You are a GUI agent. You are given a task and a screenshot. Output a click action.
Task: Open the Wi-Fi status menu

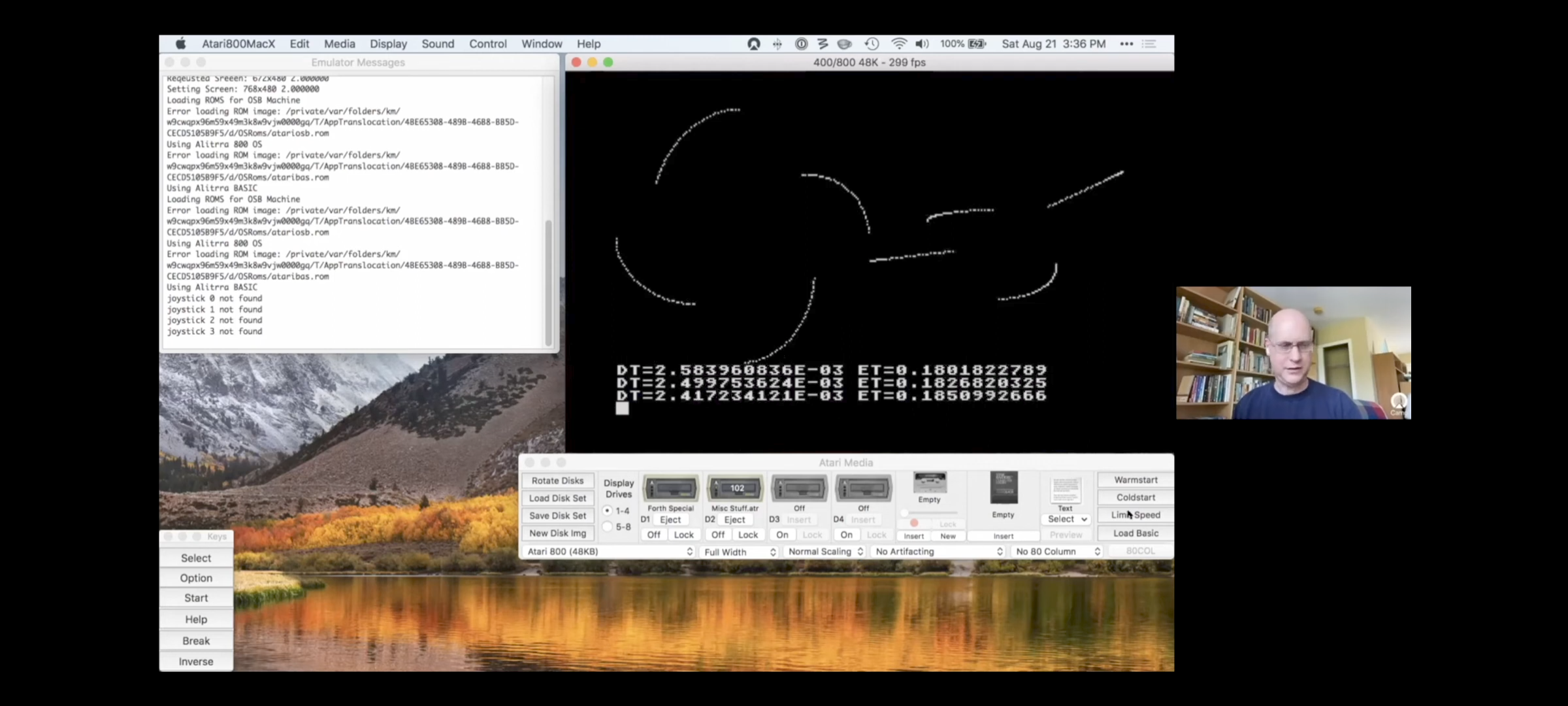click(899, 44)
